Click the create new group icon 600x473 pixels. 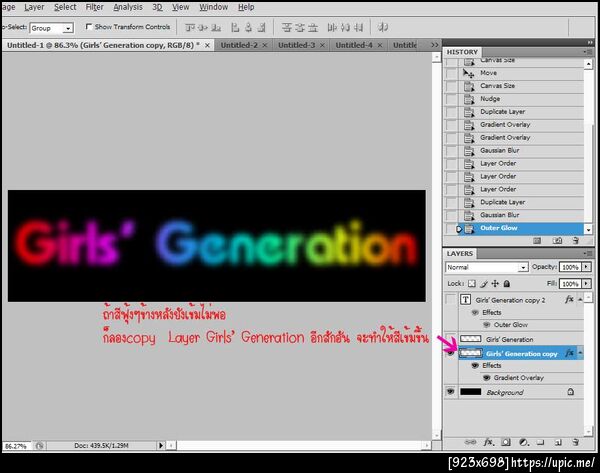click(x=540, y=442)
